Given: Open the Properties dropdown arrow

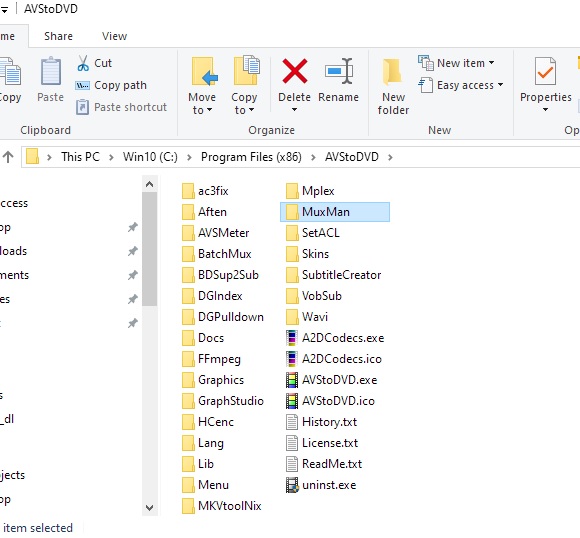Looking at the screenshot, I should click(545, 110).
